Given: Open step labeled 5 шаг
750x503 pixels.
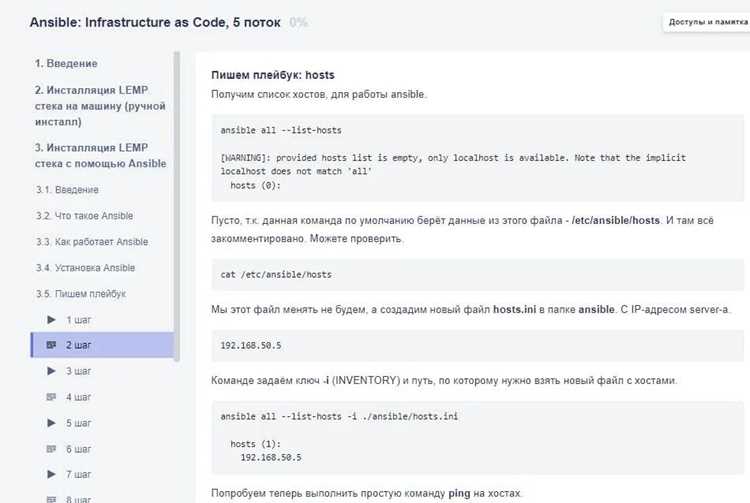Looking at the screenshot, I should click(x=78, y=423).
